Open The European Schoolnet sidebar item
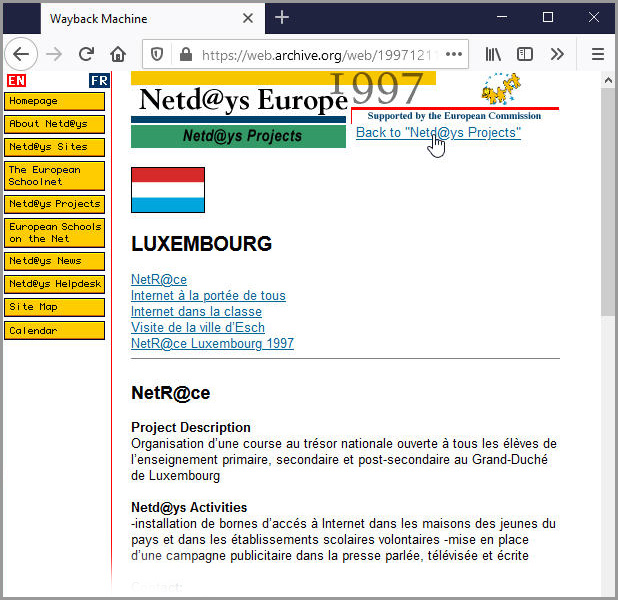This screenshot has width=618, height=600. (54, 176)
